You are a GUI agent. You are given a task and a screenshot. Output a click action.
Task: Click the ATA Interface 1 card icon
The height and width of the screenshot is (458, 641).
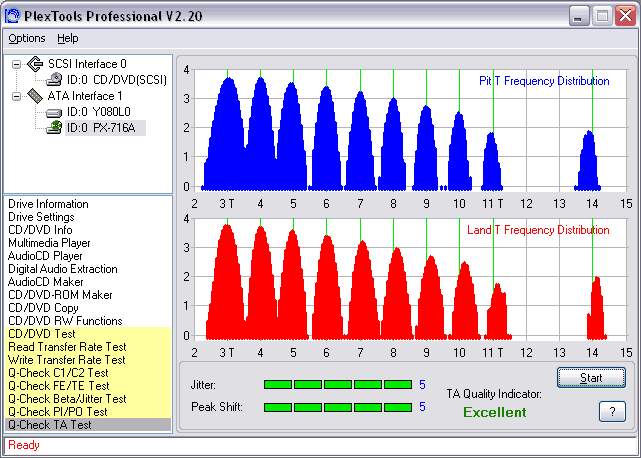[x=35, y=96]
